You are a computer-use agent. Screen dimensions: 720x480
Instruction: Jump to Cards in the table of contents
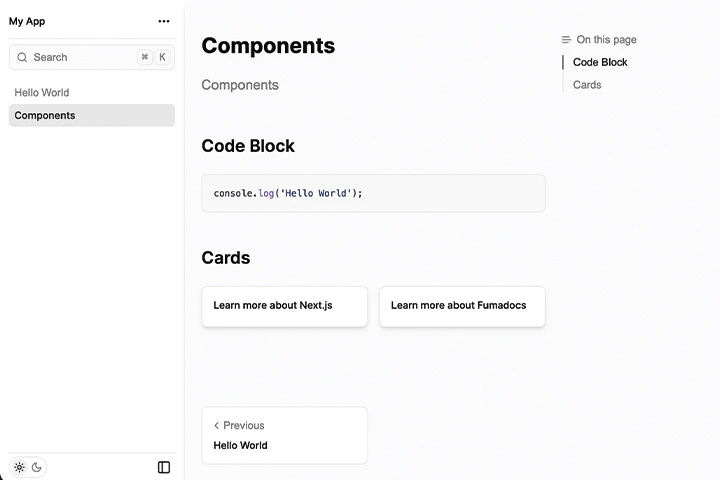tap(587, 85)
